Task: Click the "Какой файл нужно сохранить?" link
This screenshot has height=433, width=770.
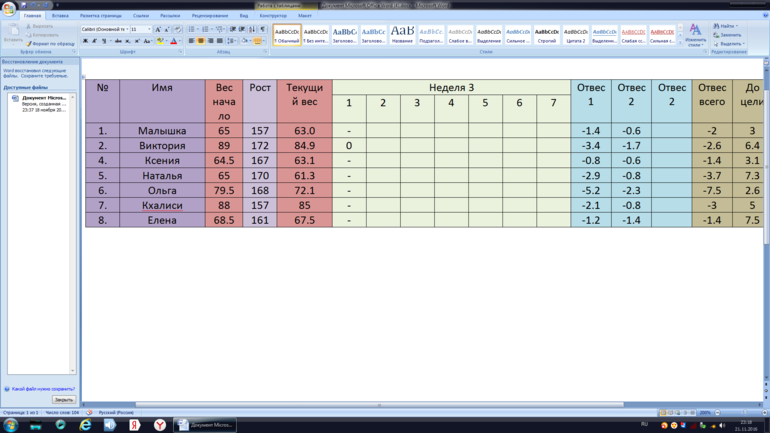Action: (x=43, y=389)
